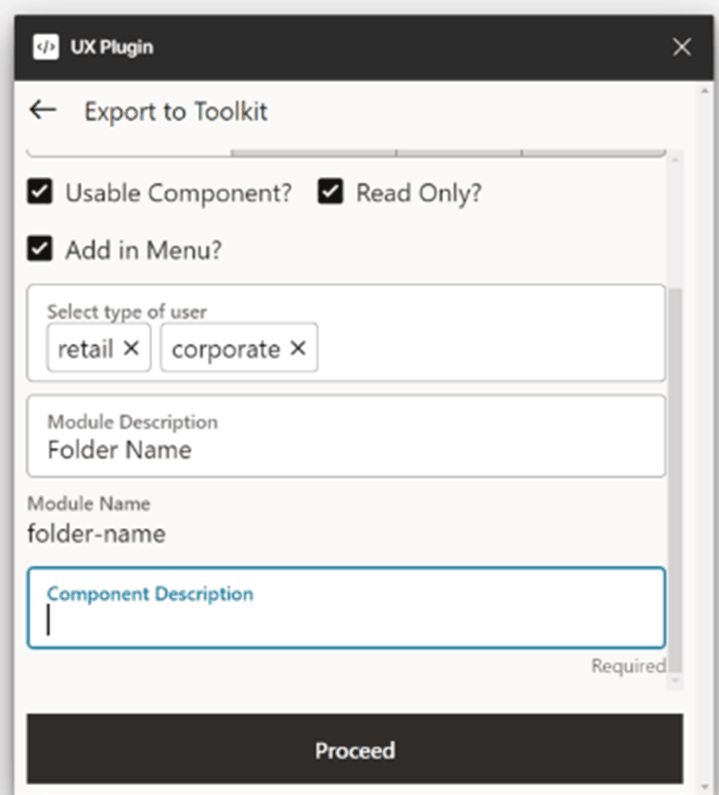This screenshot has height=795, width=719.
Task: Click the UX Plugin title text
Action: (112, 47)
